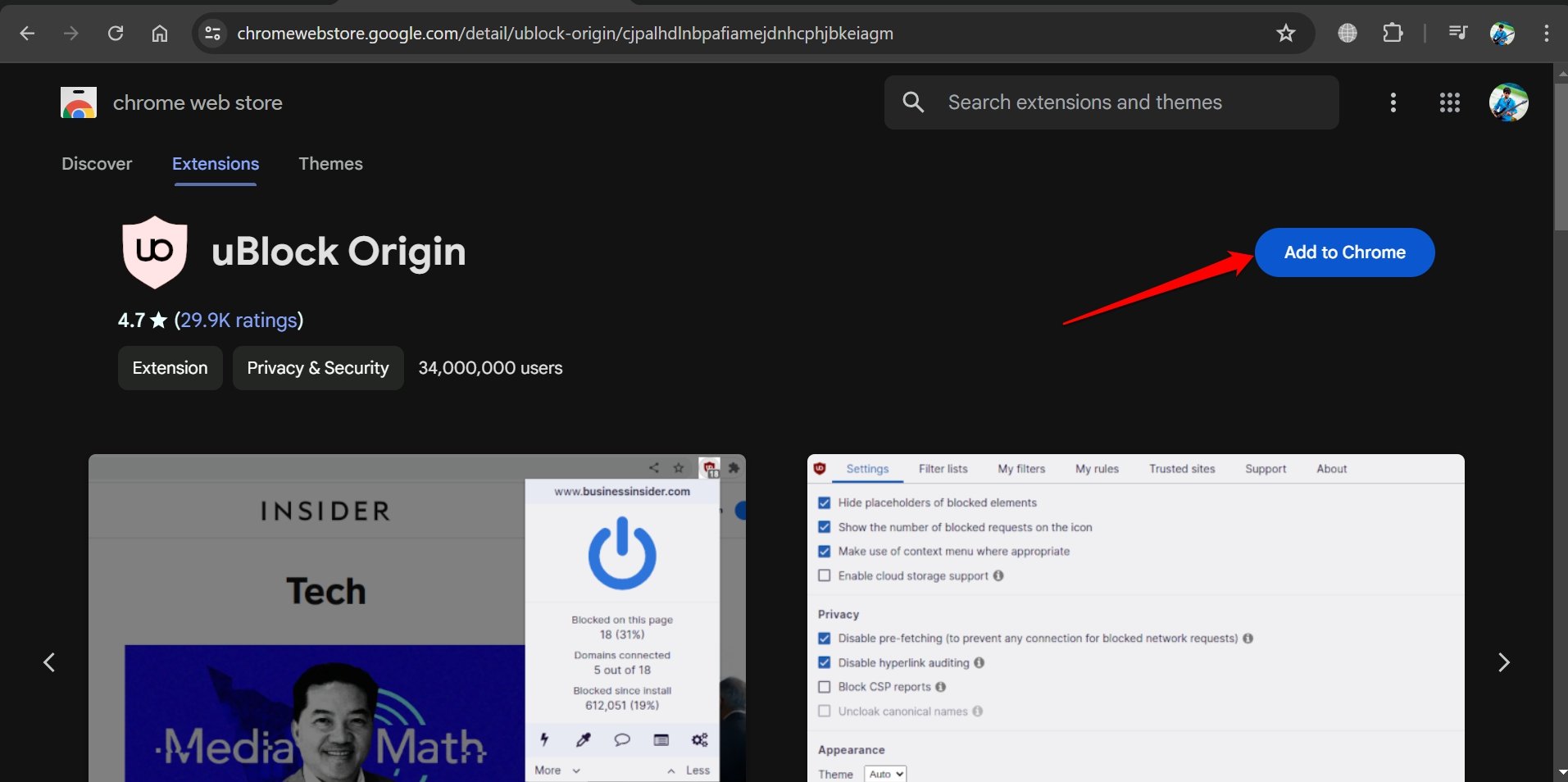Image resolution: width=1568 pixels, height=782 pixels.
Task: Open the Google apps grid
Action: 1450,102
